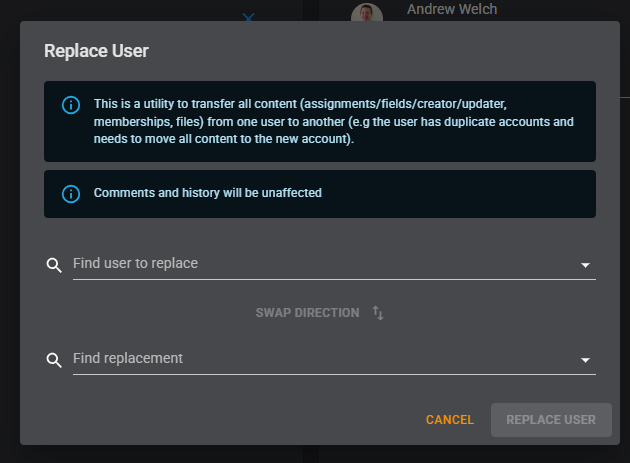Image resolution: width=630 pixels, height=463 pixels.
Task: Click the search icon for user to replace
Action: [x=54, y=265]
